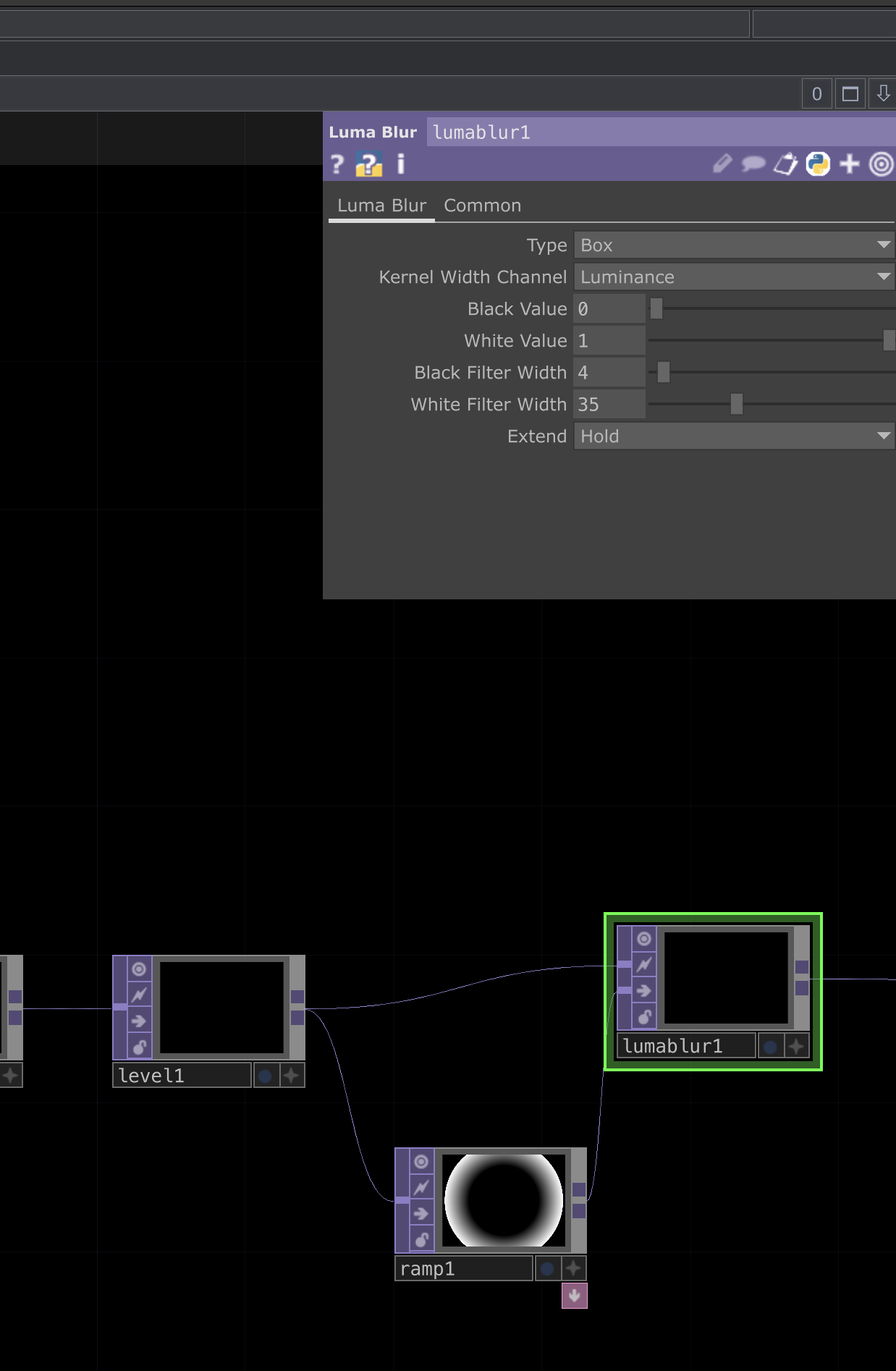Click the pink download arrow below ramp1
The image size is (896, 1371).
point(574,1295)
